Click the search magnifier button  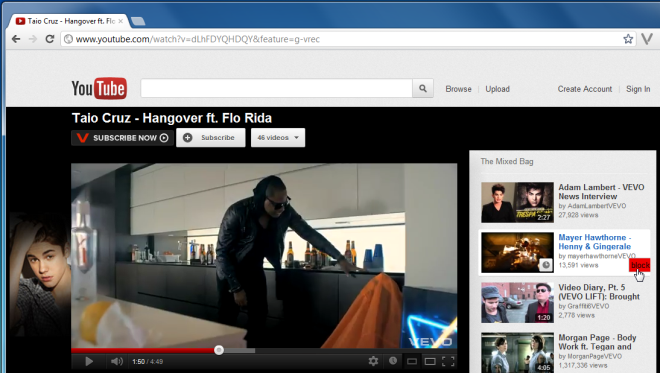click(423, 88)
